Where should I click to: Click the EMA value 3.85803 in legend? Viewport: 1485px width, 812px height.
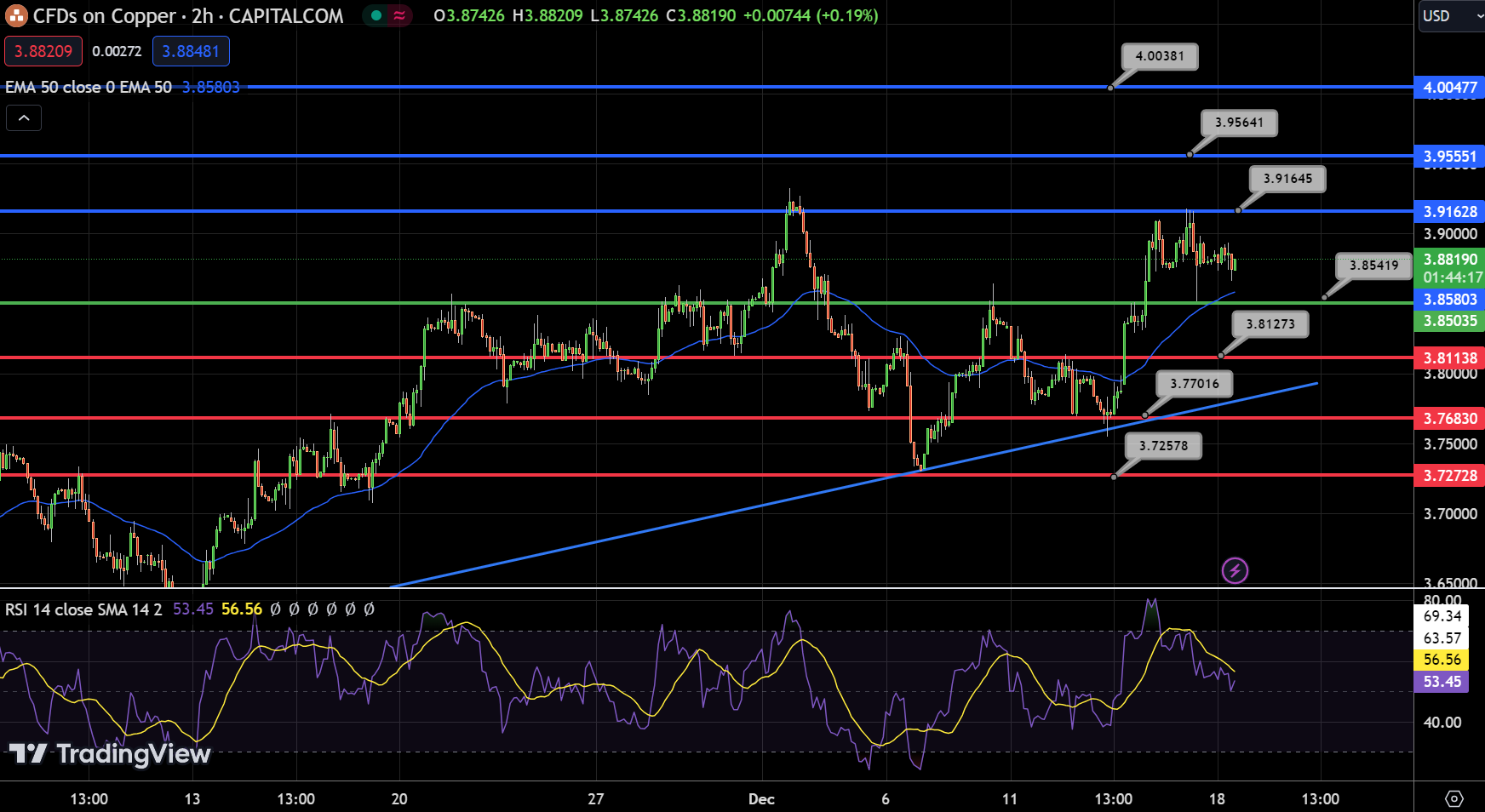coord(210,87)
